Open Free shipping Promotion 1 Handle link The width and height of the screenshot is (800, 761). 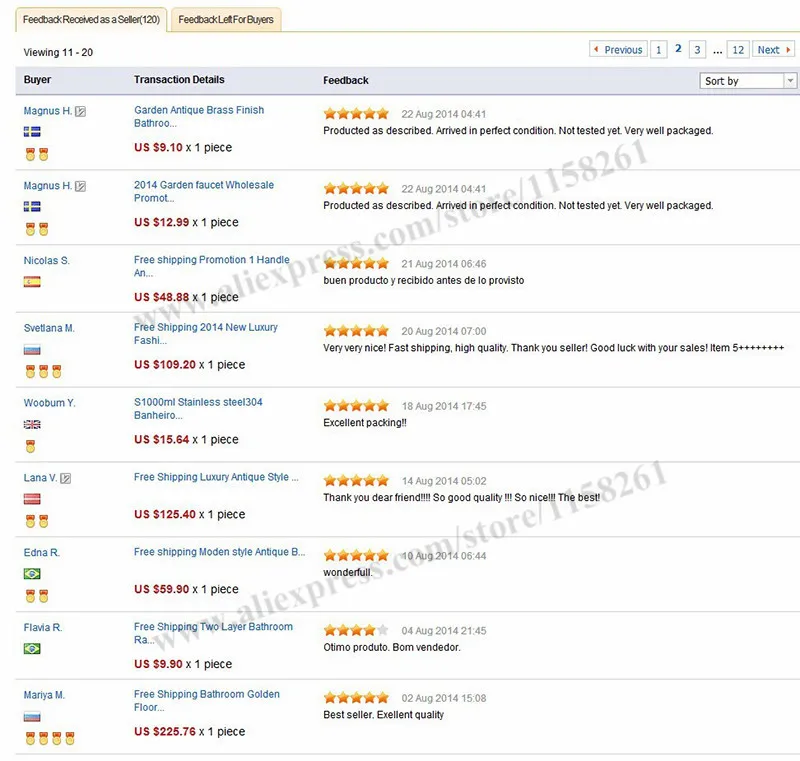point(212,266)
